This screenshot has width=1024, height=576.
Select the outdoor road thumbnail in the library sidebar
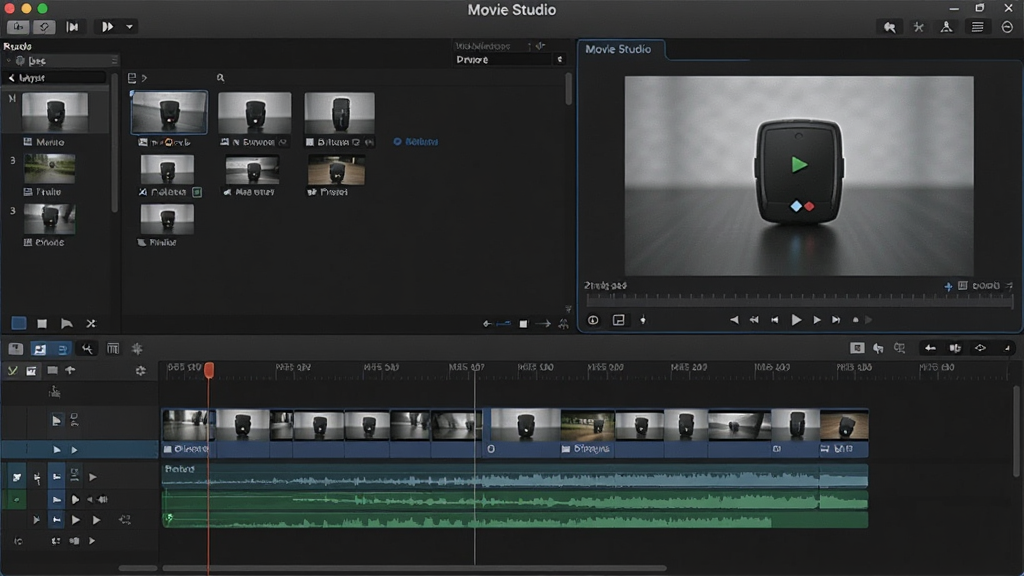(50, 168)
